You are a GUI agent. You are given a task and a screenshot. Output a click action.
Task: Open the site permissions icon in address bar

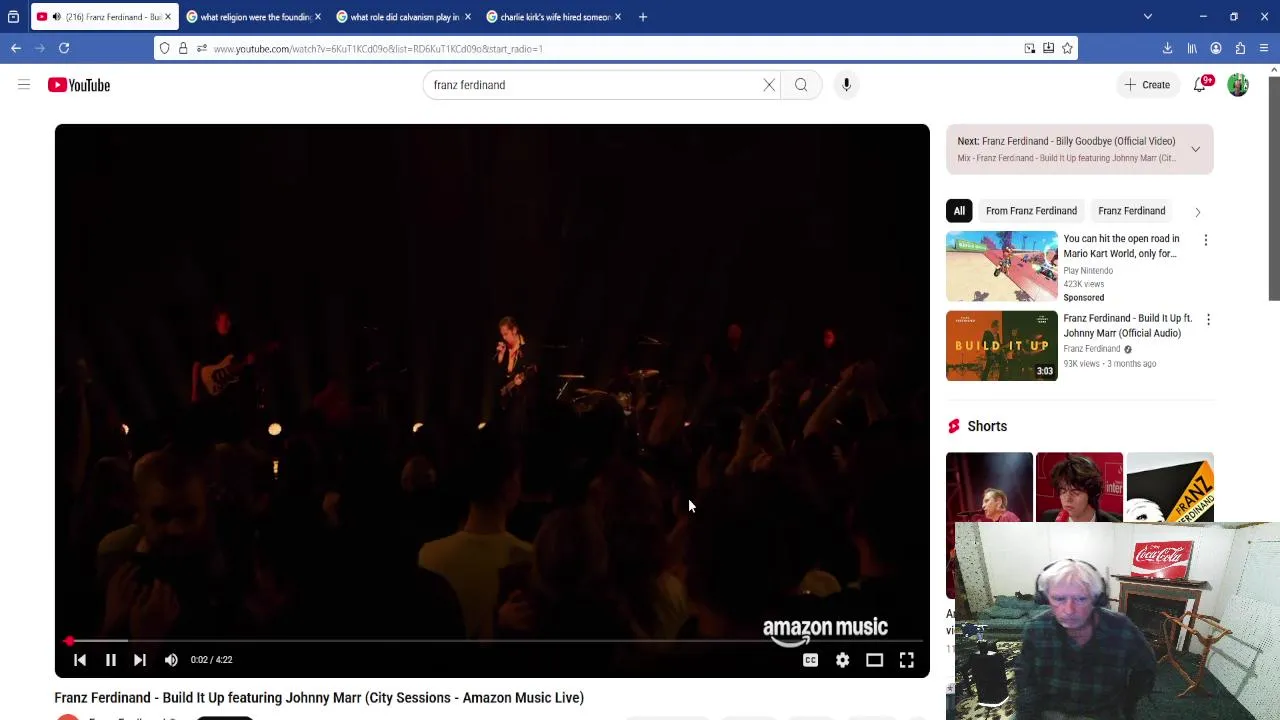[202, 48]
